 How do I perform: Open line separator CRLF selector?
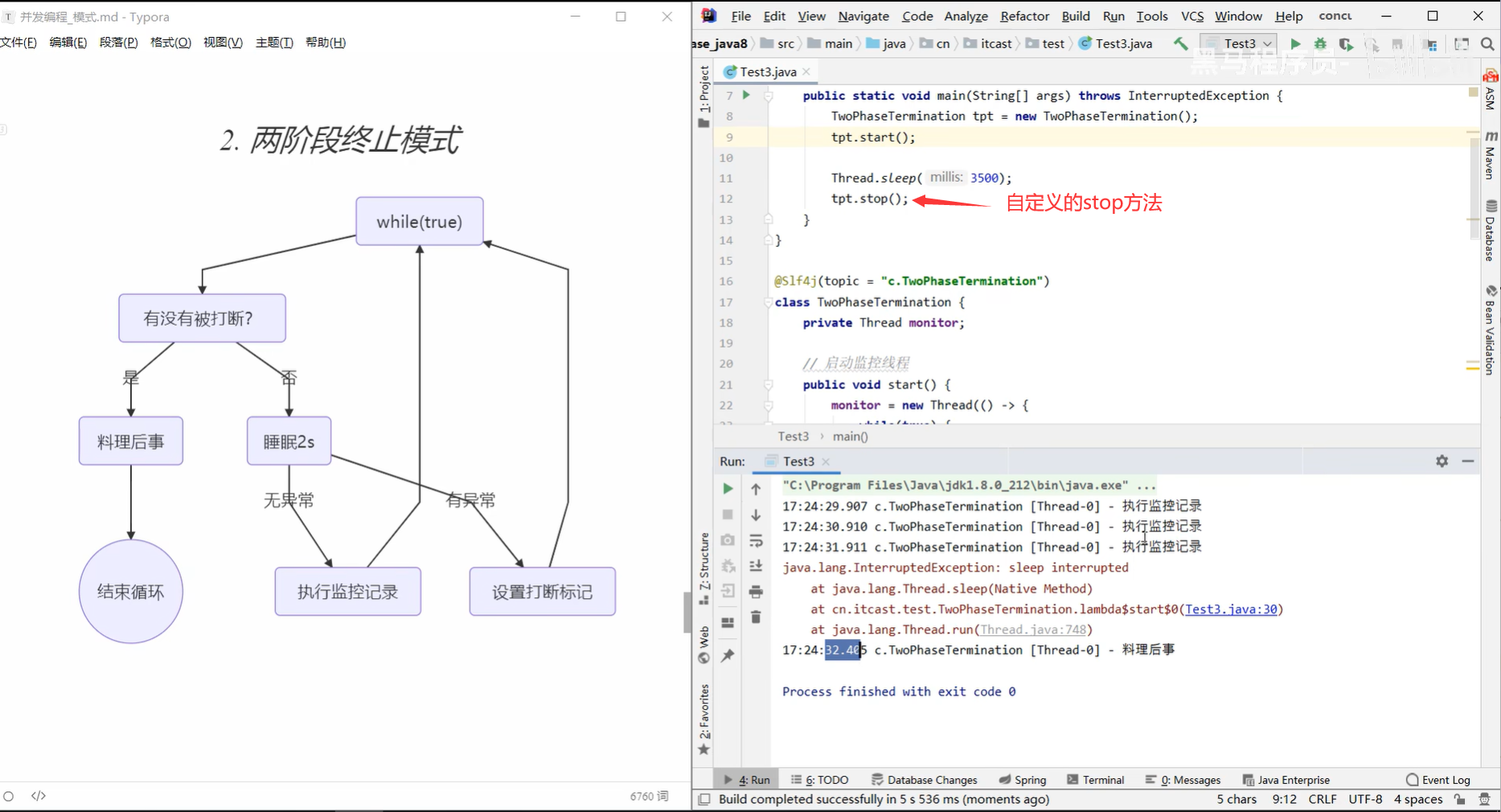1322,799
